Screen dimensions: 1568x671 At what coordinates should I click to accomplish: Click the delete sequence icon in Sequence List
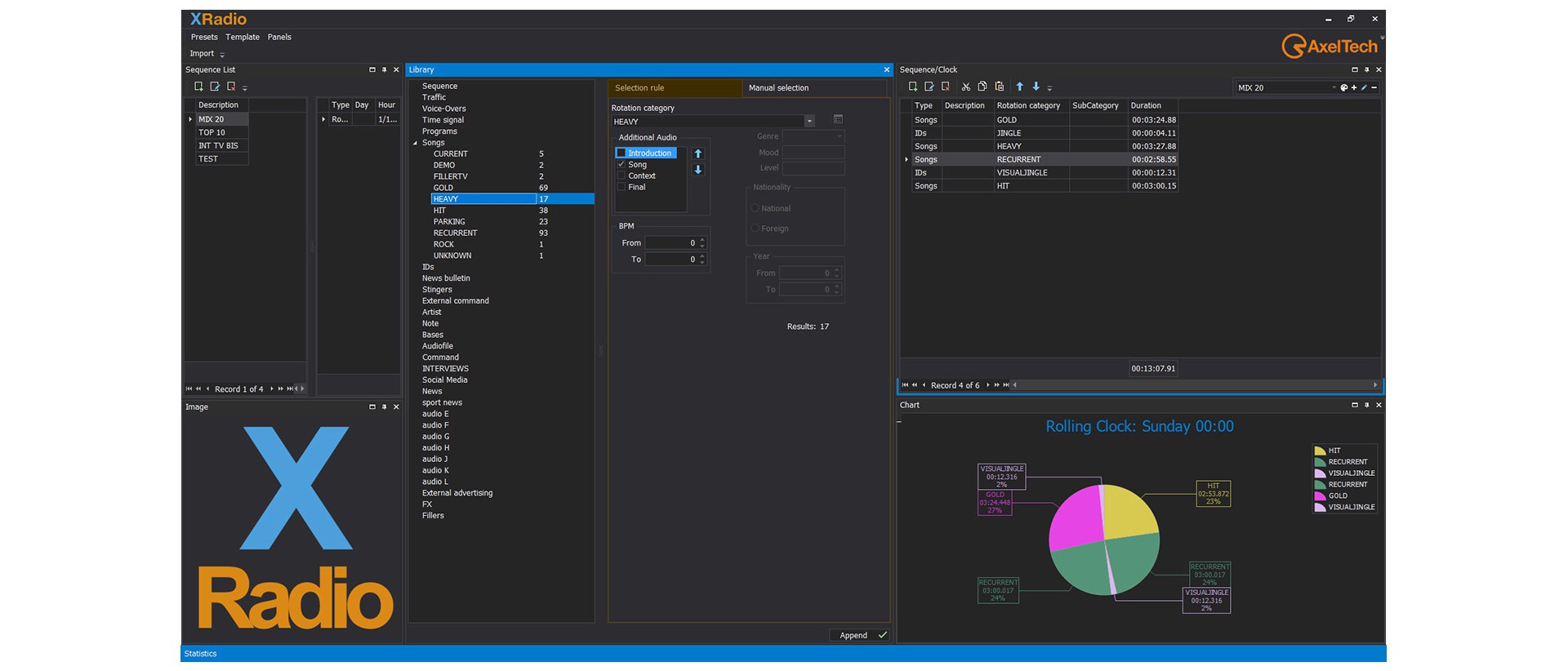[x=231, y=87]
